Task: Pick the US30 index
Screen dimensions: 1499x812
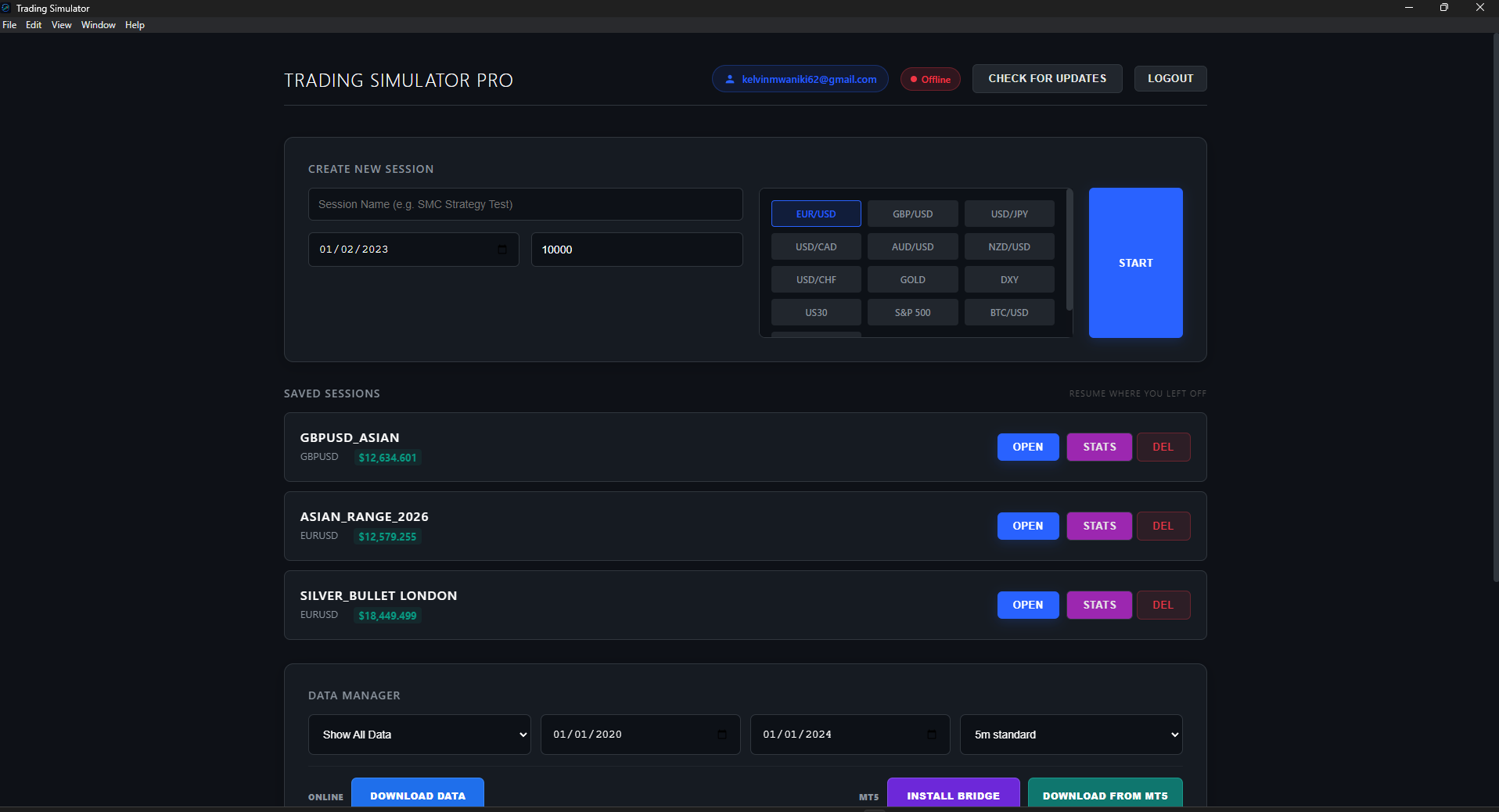Action: pyautogui.click(x=816, y=312)
